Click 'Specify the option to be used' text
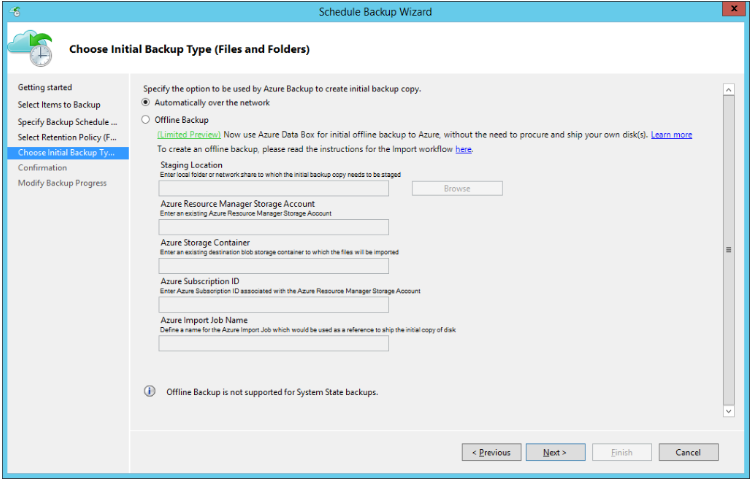 [x=282, y=89]
